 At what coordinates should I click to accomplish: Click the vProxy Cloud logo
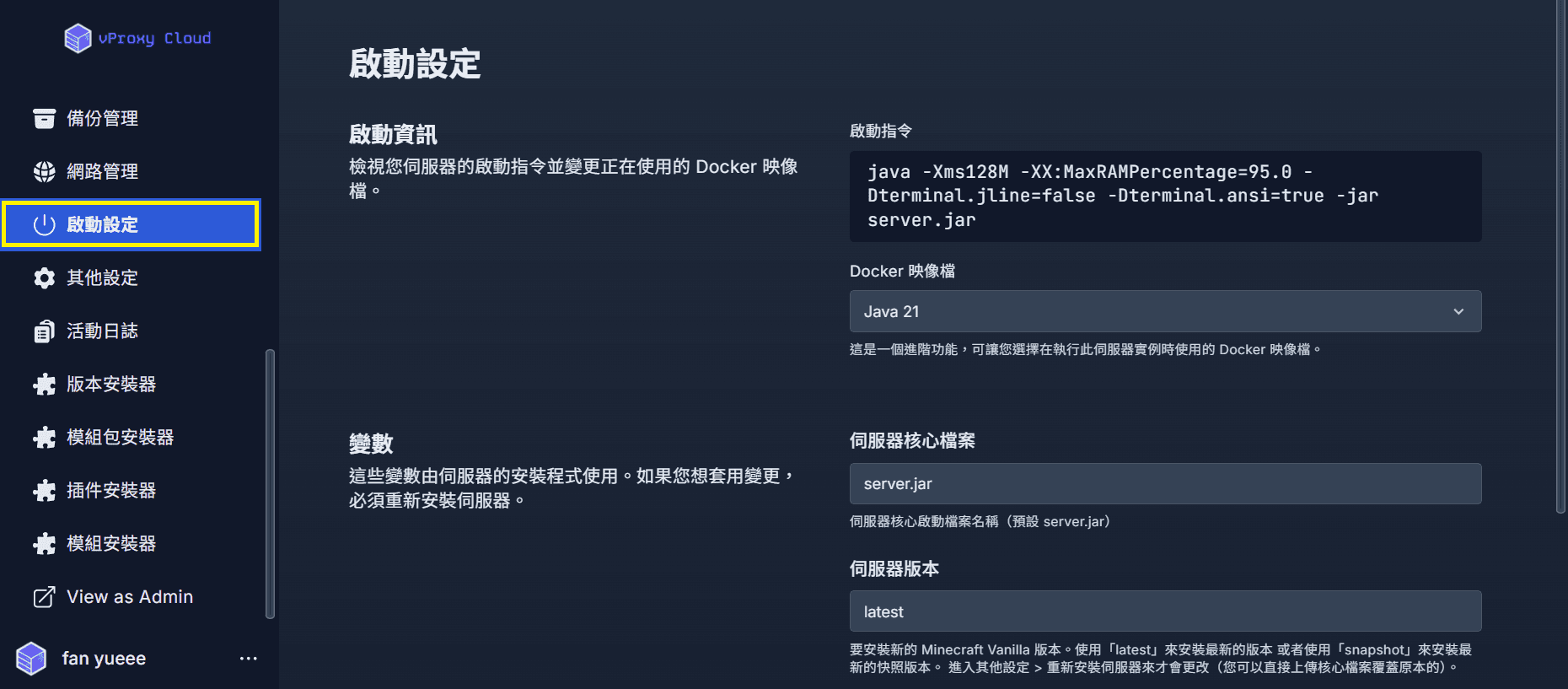click(x=138, y=38)
